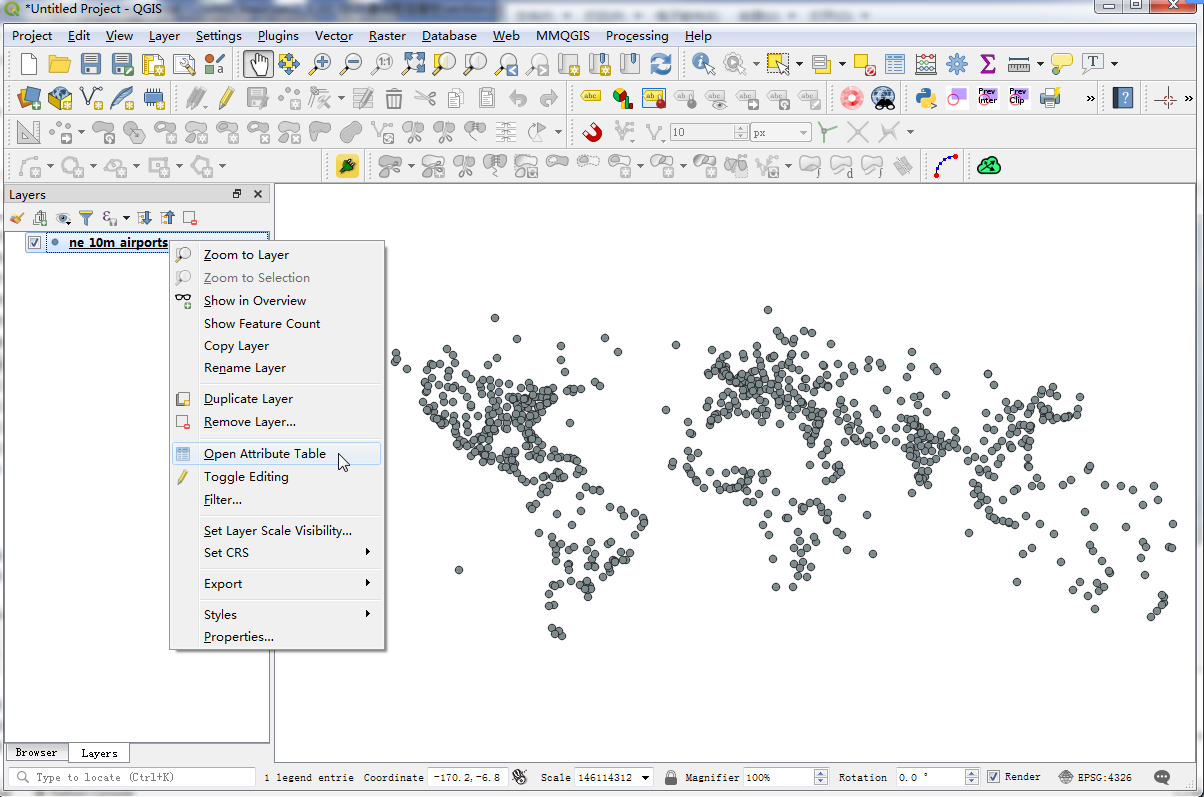Open the Plugins menu
Screen dimensions: 1204x797
278,36
